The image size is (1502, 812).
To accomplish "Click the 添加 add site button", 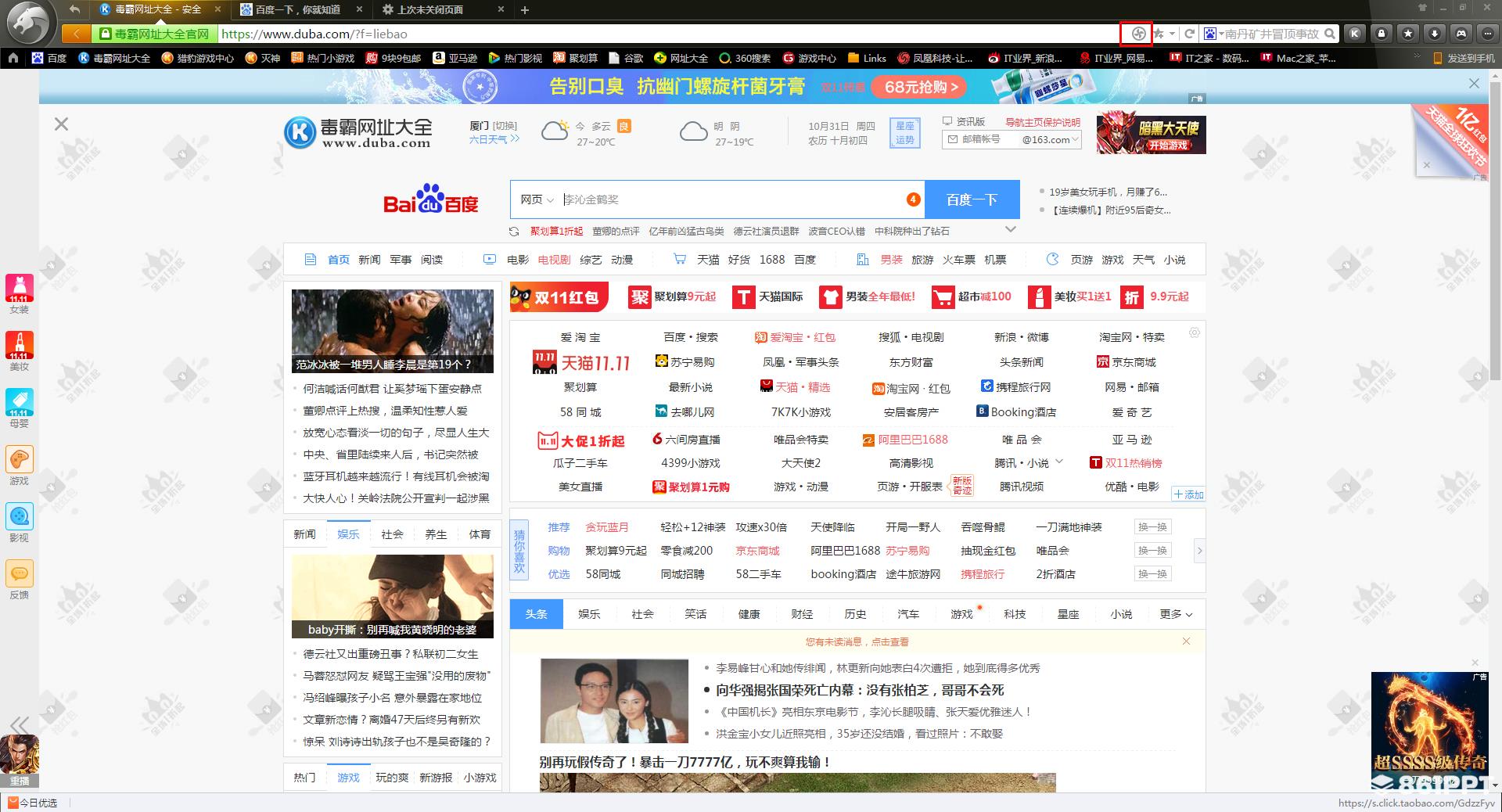I will (1188, 494).
